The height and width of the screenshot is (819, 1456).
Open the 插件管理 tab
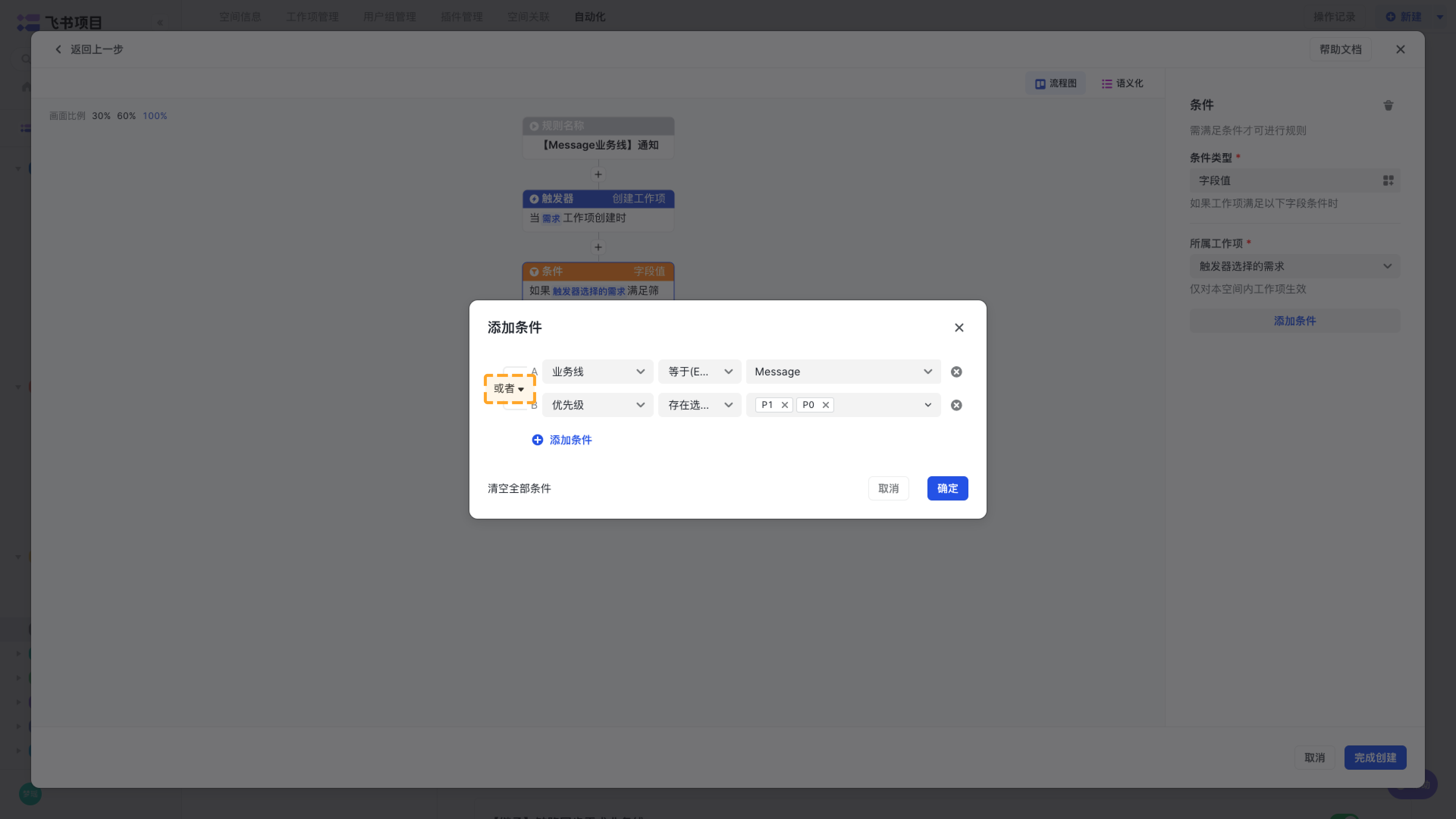pyautogui.click(x=462, y=17)
